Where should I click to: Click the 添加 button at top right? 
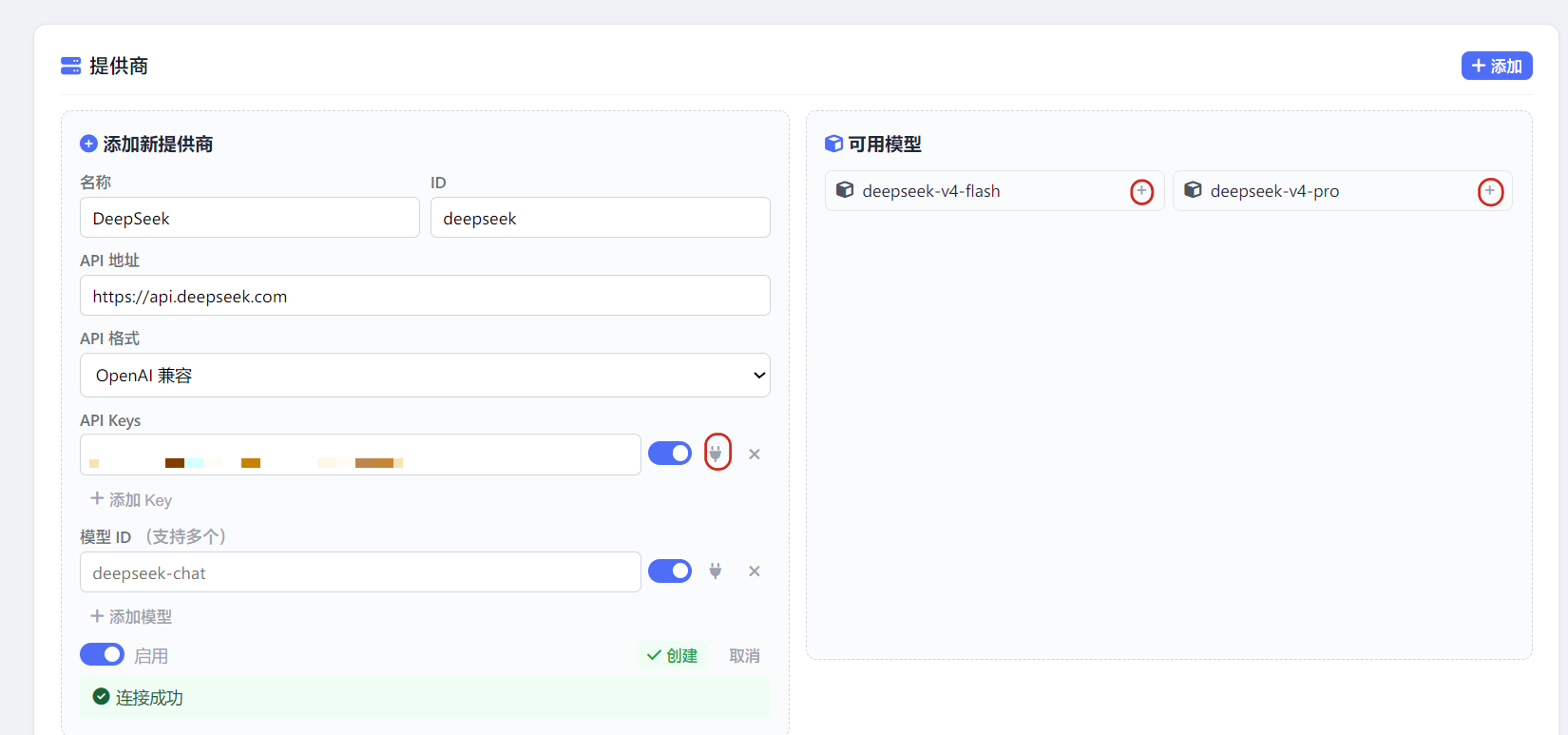pos(1497,66)
